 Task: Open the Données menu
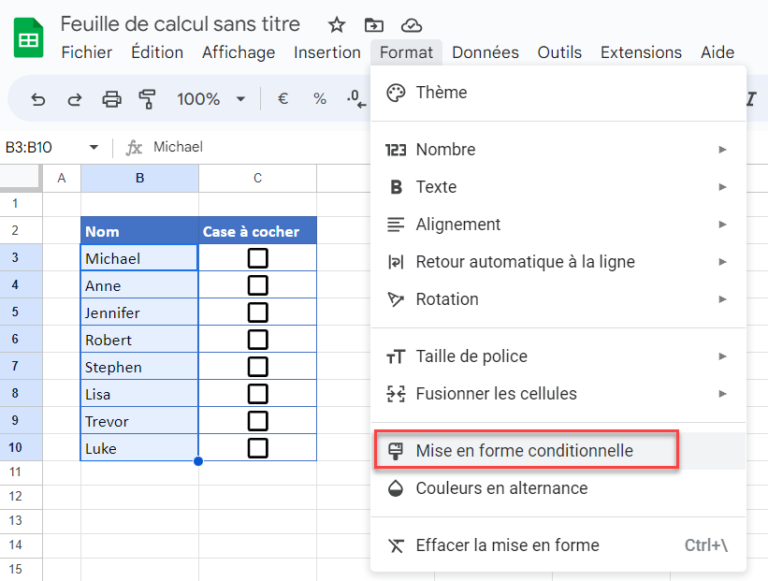point(485,52)
